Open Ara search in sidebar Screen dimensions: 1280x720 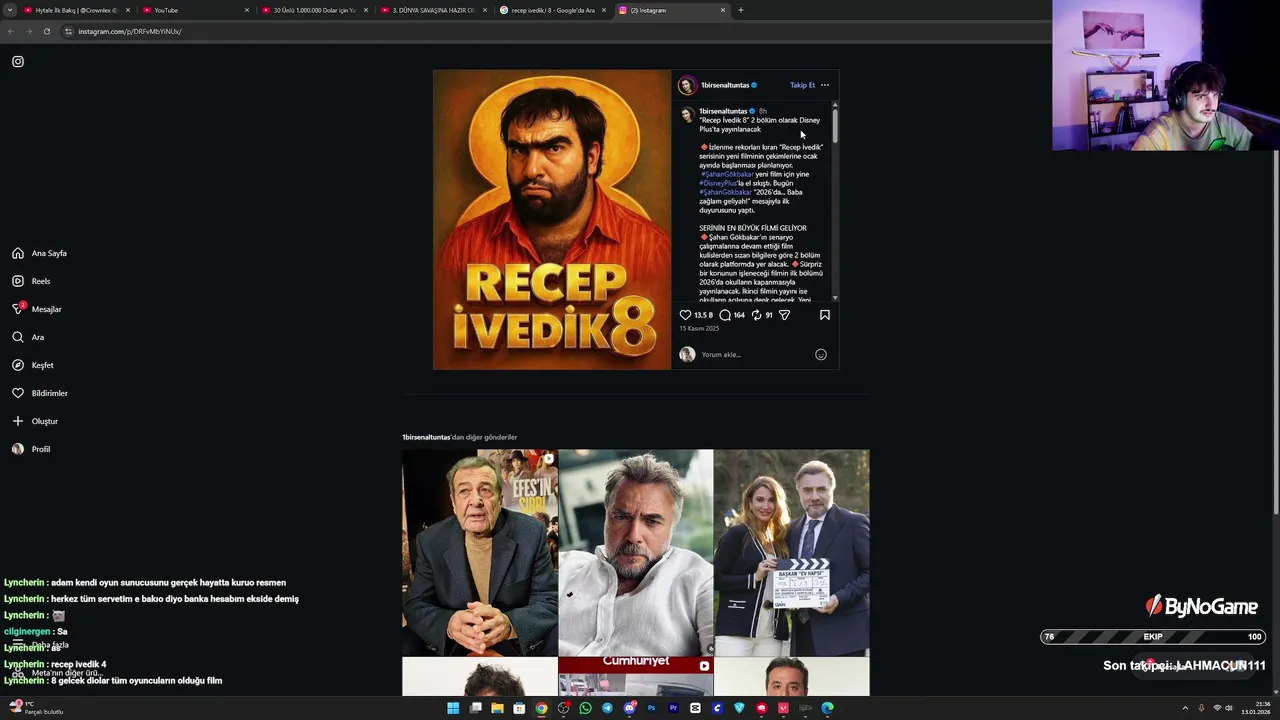point(28,337)
